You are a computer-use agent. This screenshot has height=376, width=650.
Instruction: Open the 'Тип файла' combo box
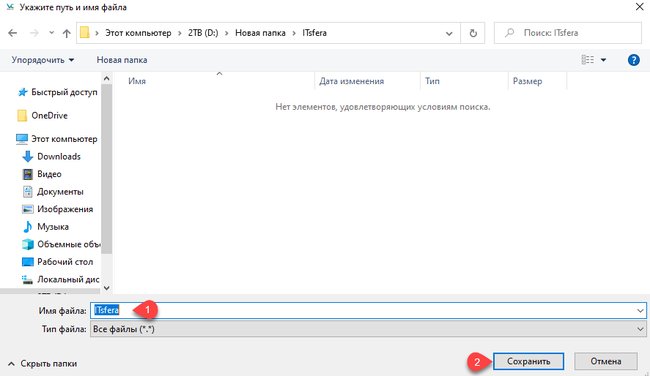[x=368, y=329]
